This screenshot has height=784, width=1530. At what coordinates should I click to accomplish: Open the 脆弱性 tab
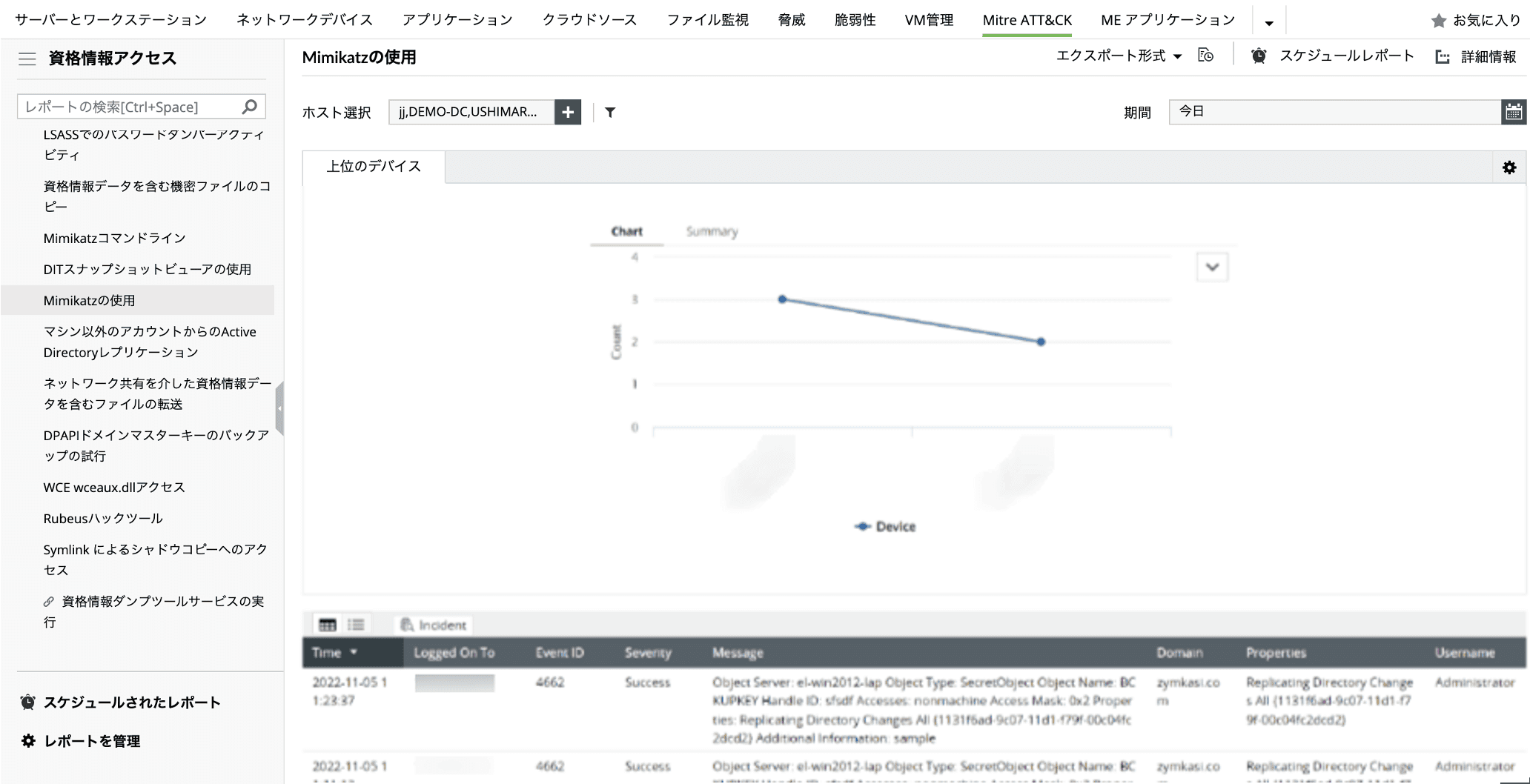pos(855,20)
